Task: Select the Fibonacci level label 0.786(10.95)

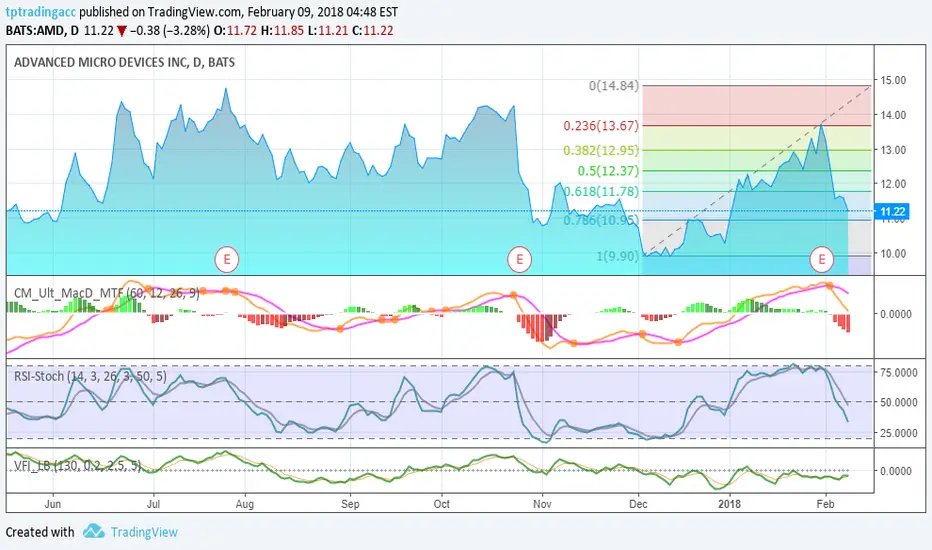Action: (601, 221)
